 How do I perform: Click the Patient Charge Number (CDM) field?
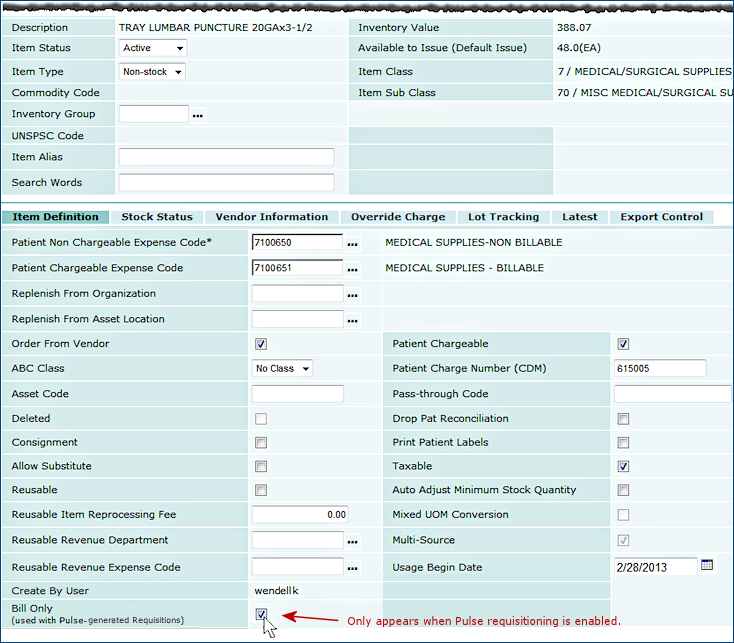pyautogui.click(x=660, y=369)
